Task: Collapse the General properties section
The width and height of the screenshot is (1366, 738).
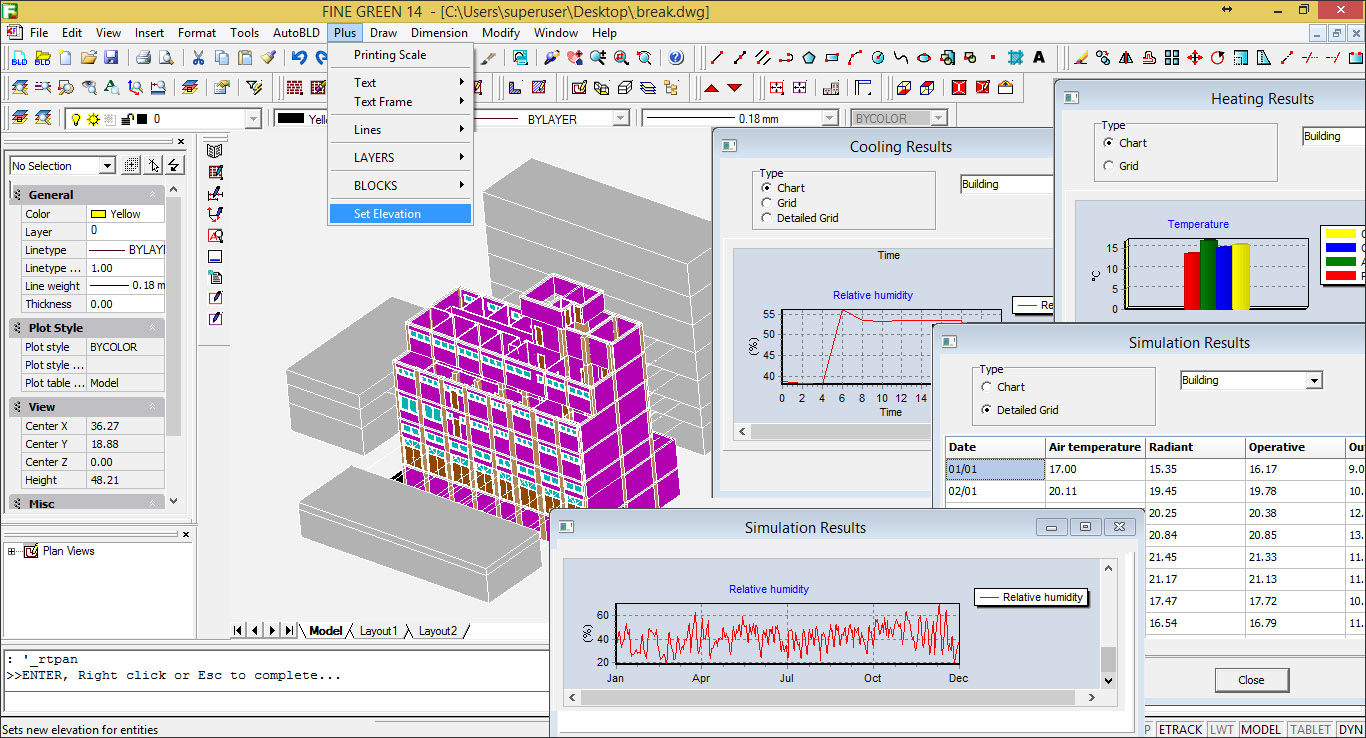Action: pyautogui.click(x=153, y=195)
